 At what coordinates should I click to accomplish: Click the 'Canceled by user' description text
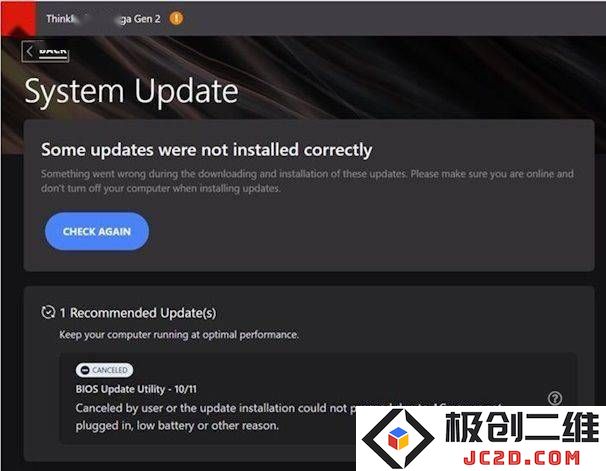point(214,417)
